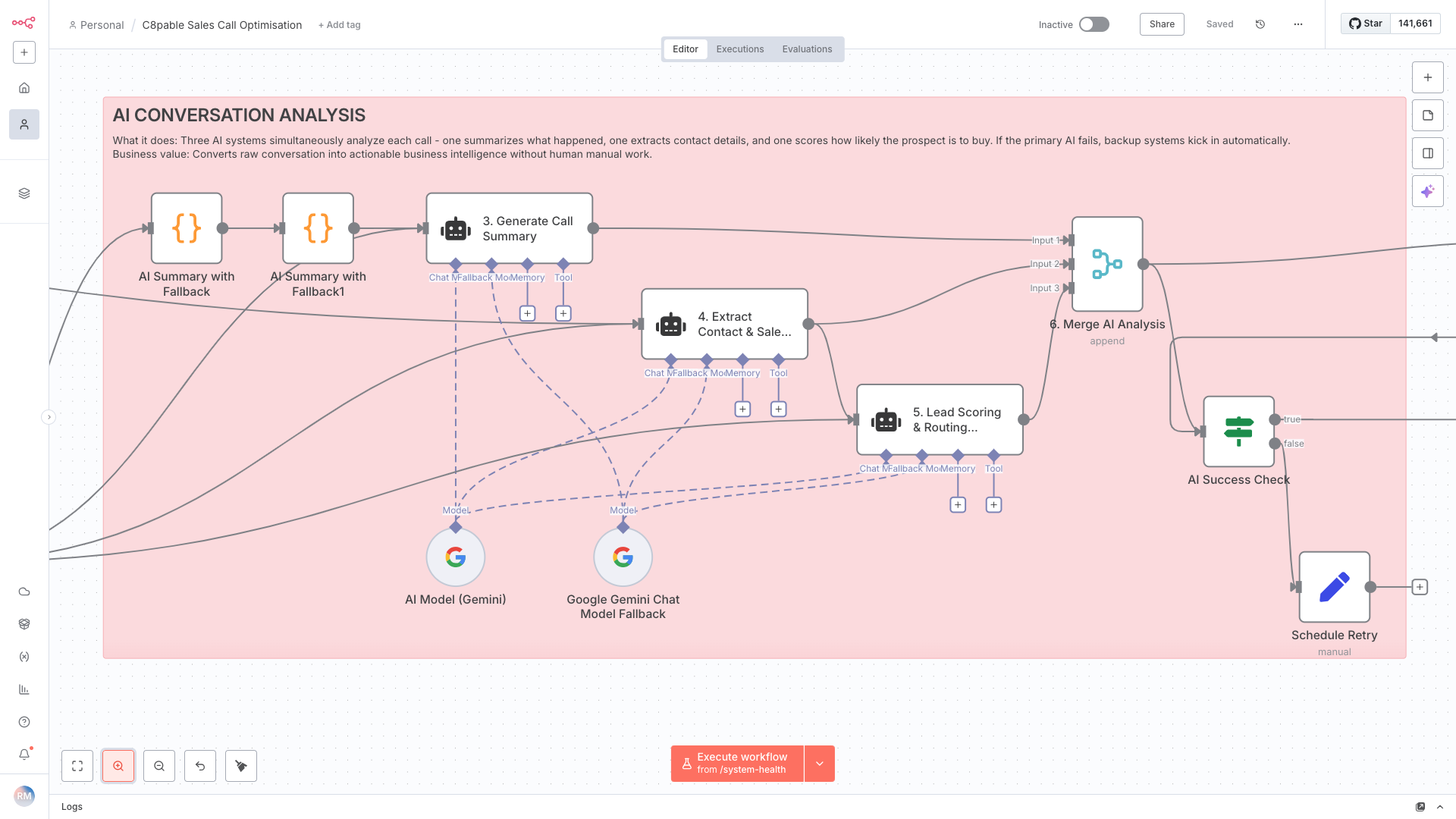Toggle the Inactive workflow activation switch
The height and width of the screenshot is (819, 1456).
tap(1094, 24)
